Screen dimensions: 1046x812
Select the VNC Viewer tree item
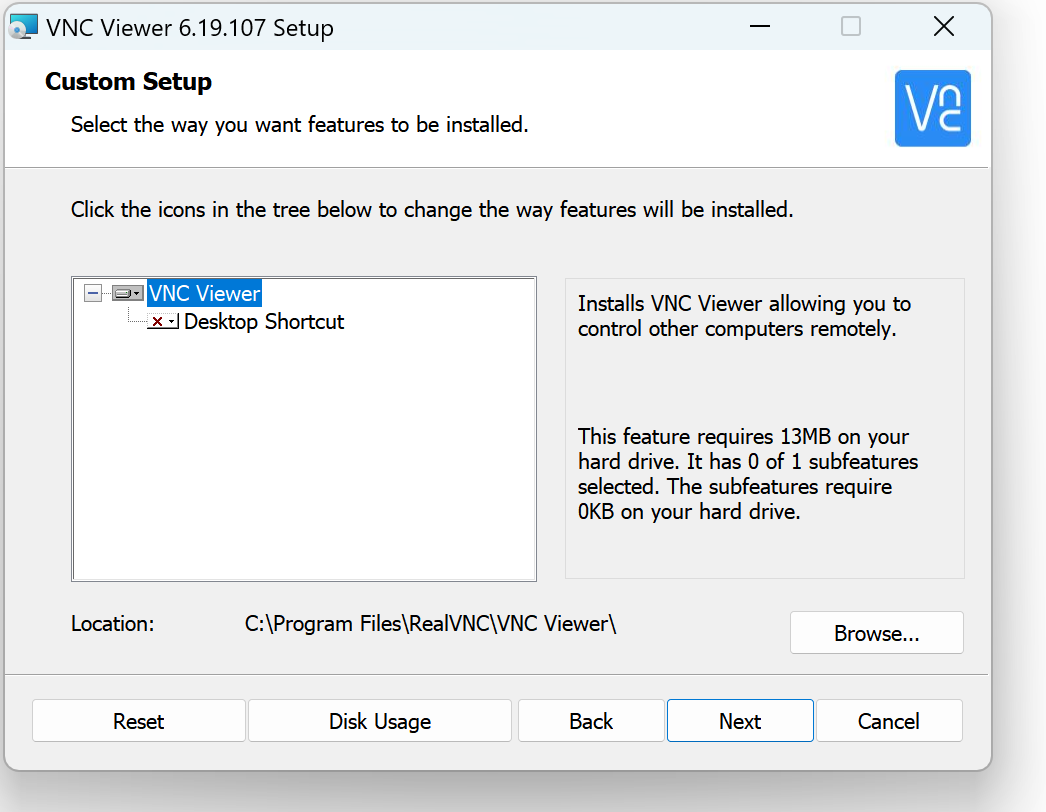coord(204,293)
